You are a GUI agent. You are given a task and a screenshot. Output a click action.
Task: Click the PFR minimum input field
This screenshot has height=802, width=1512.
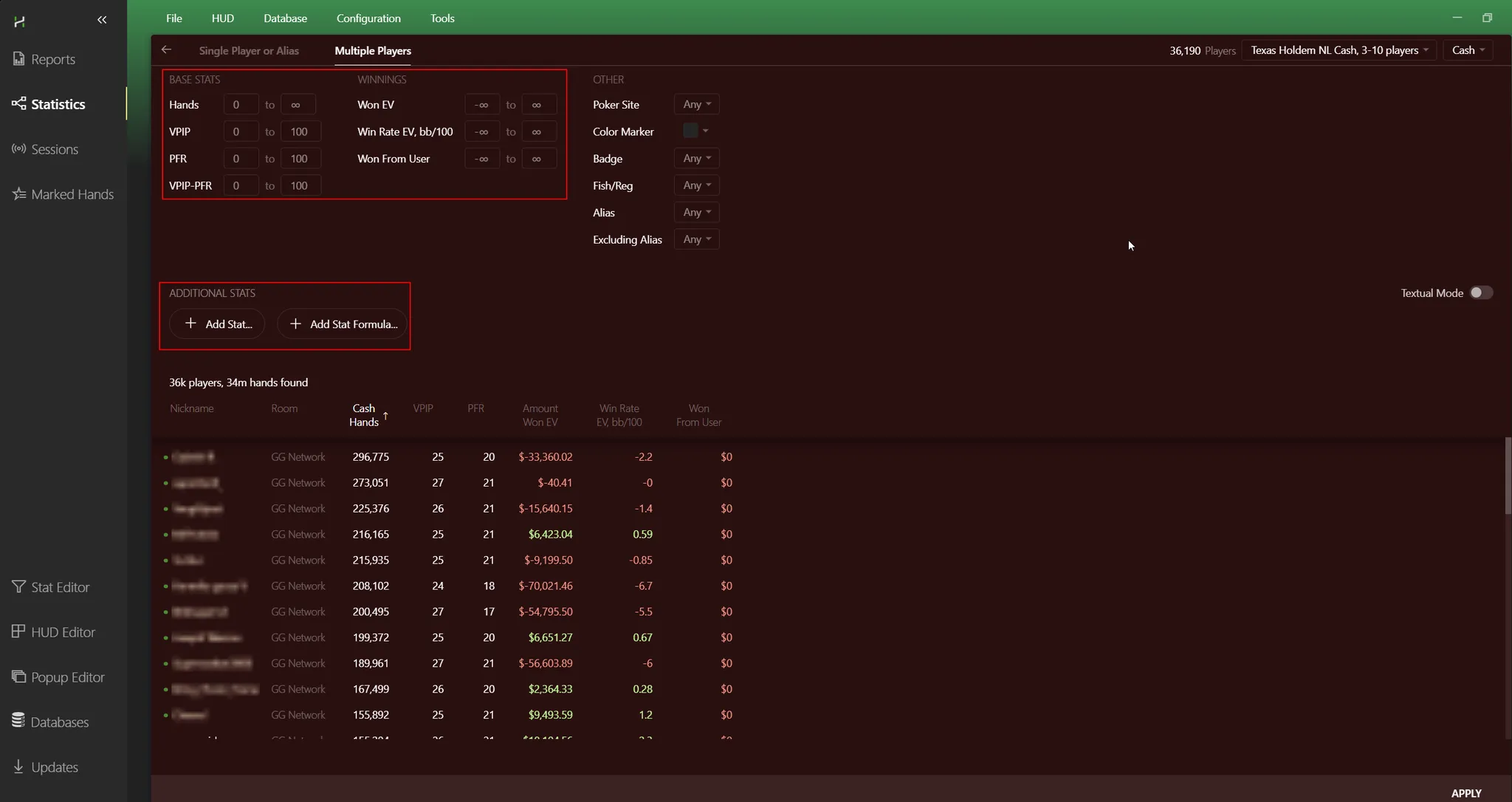(241, 158)
